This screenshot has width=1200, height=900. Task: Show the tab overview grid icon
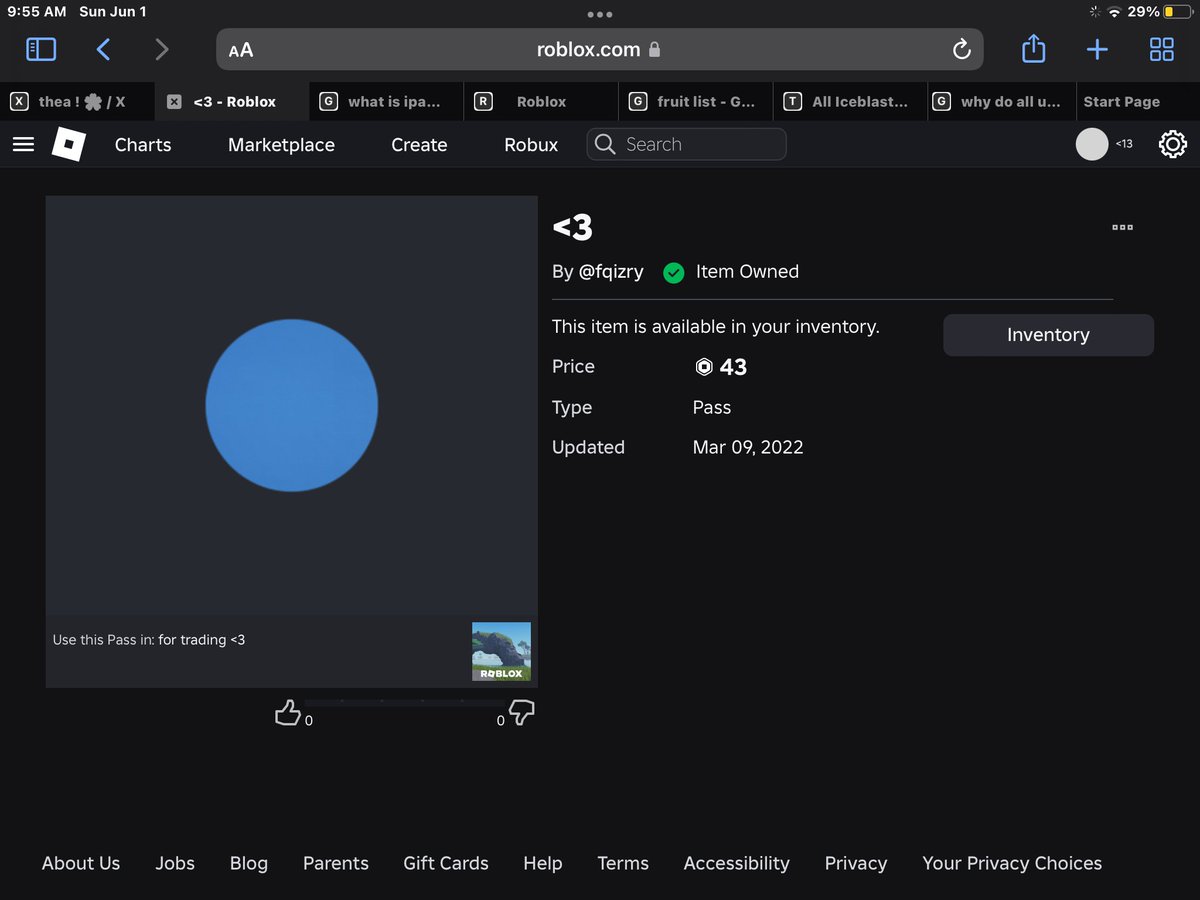pyautogui.click(x=1161, y=50)
